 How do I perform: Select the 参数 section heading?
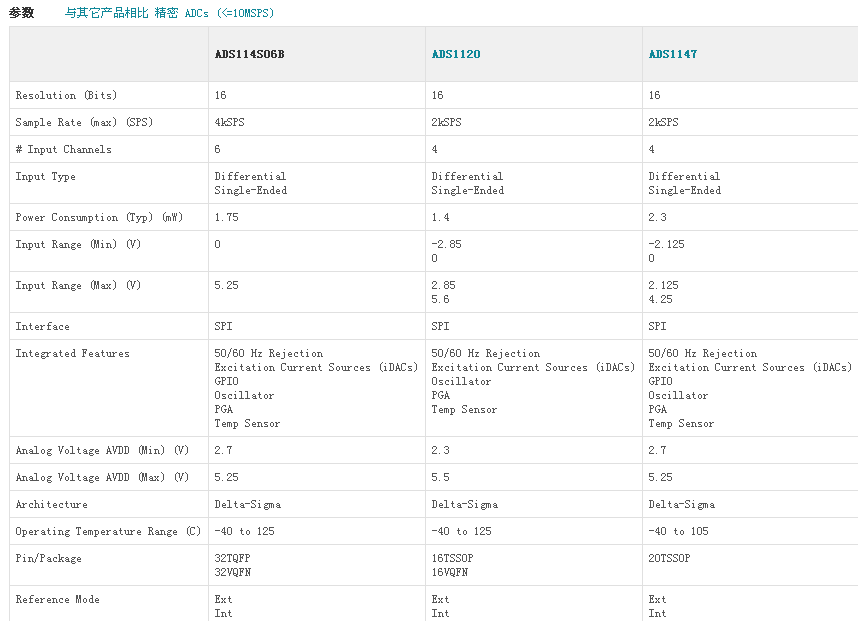21,13
